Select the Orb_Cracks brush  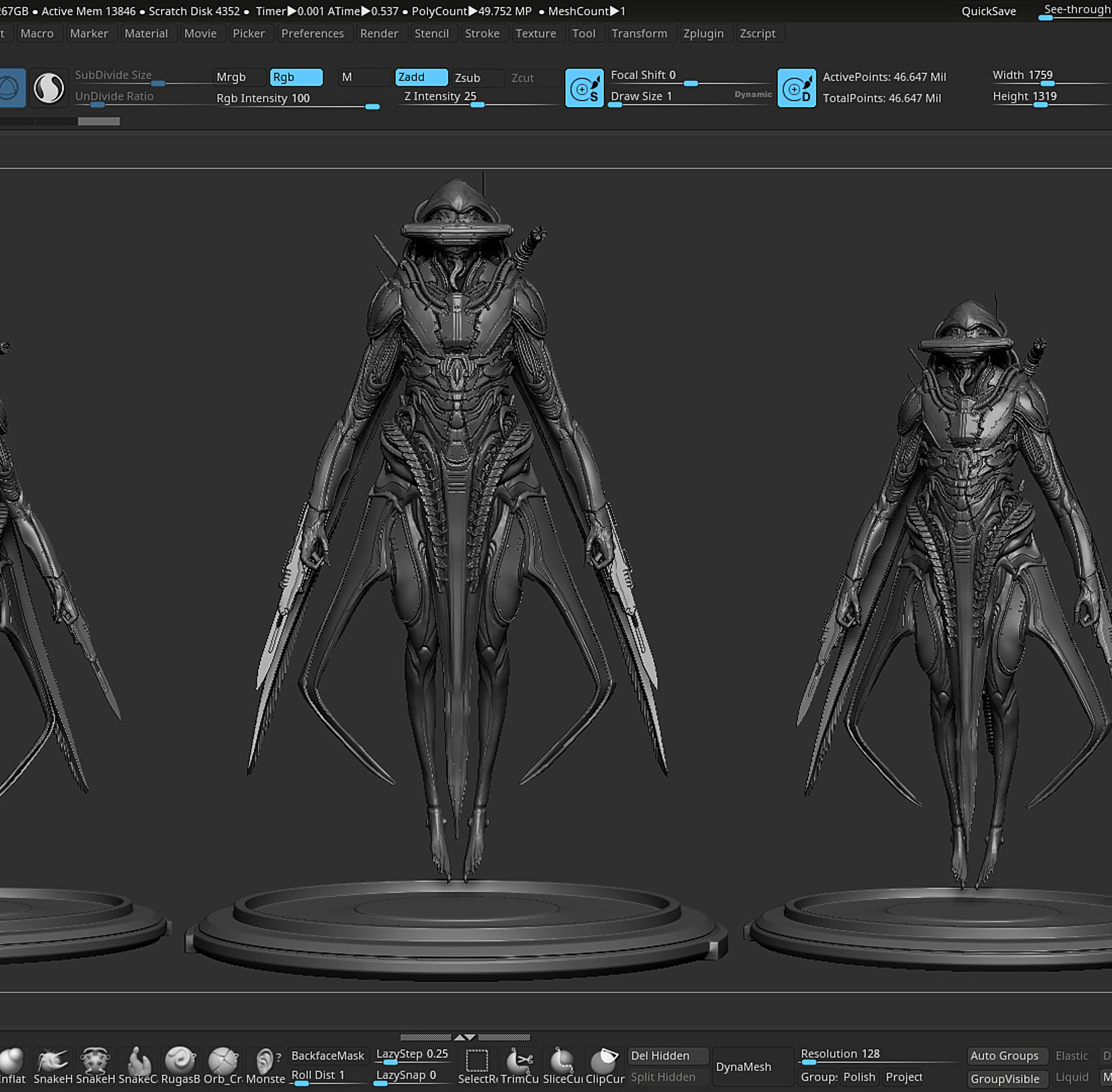pos(222,1061)
